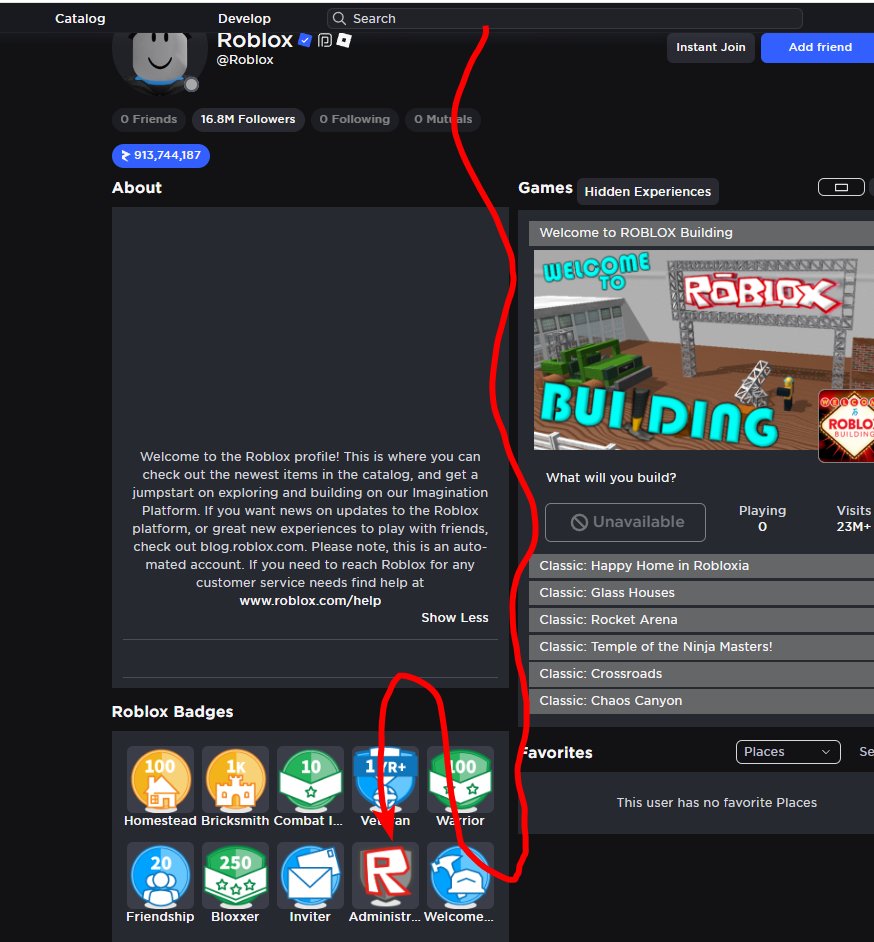Expand Classic: Chaos Canyon
874x942 pixels.
(701, 701)
